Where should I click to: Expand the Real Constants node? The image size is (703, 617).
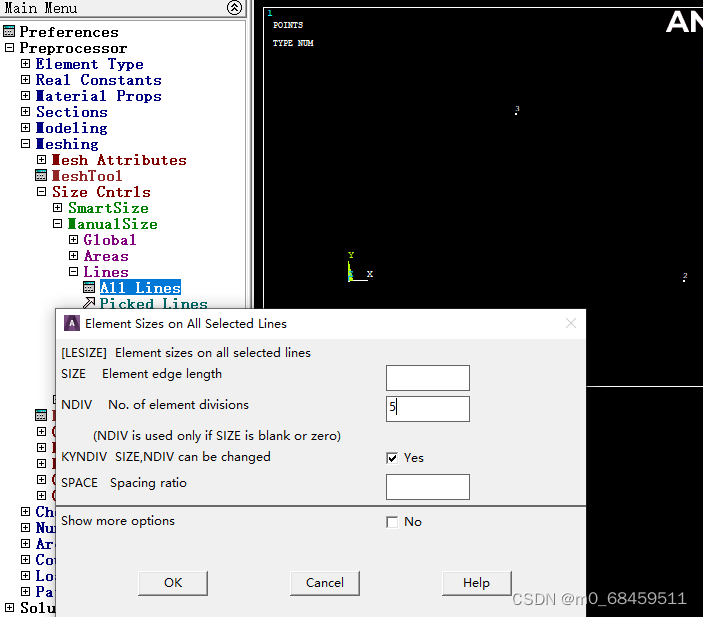[26, 79]
